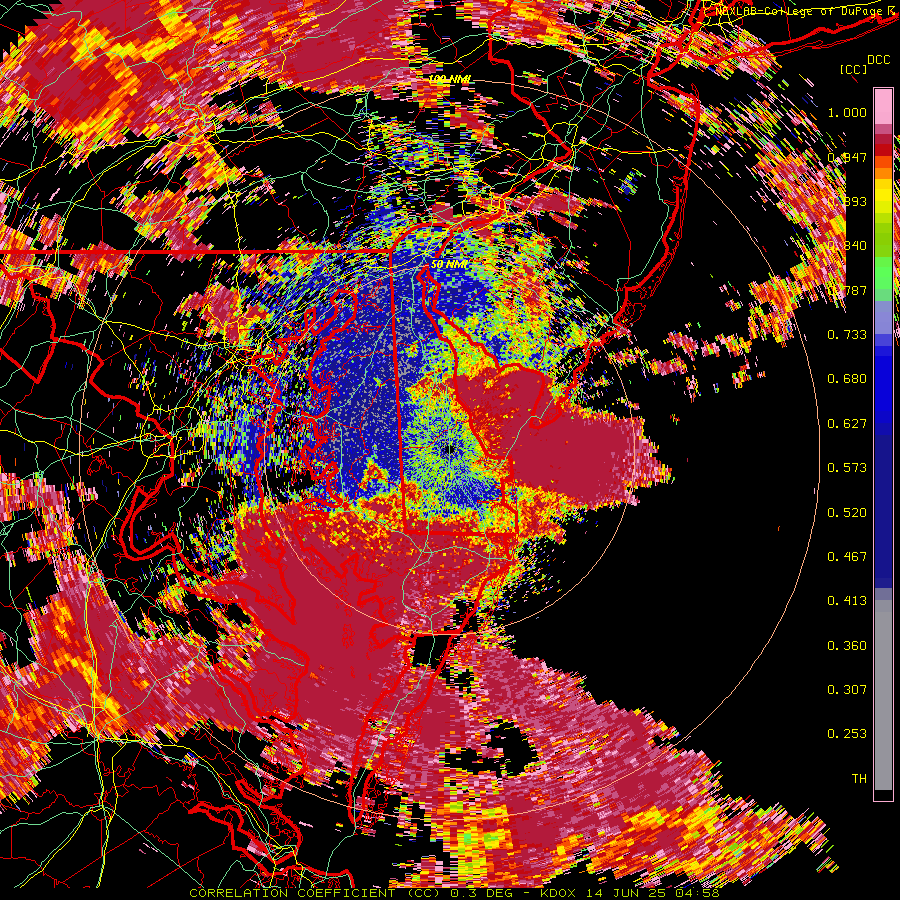Select the 0.573 legend value
Screen dimensions: 900x900
847,468
